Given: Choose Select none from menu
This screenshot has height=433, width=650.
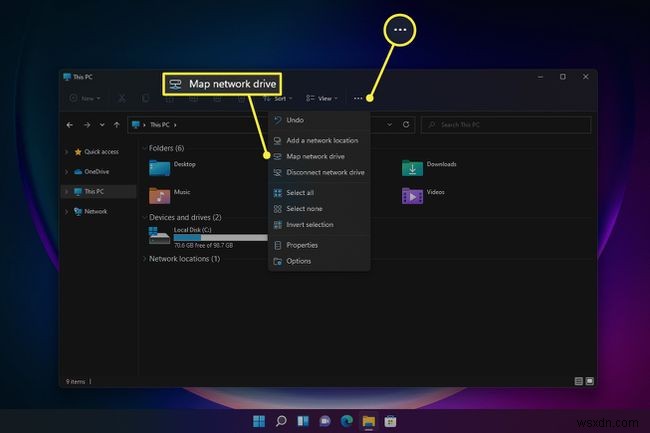Looking at the screenshot, I should [x=319, y=208].
